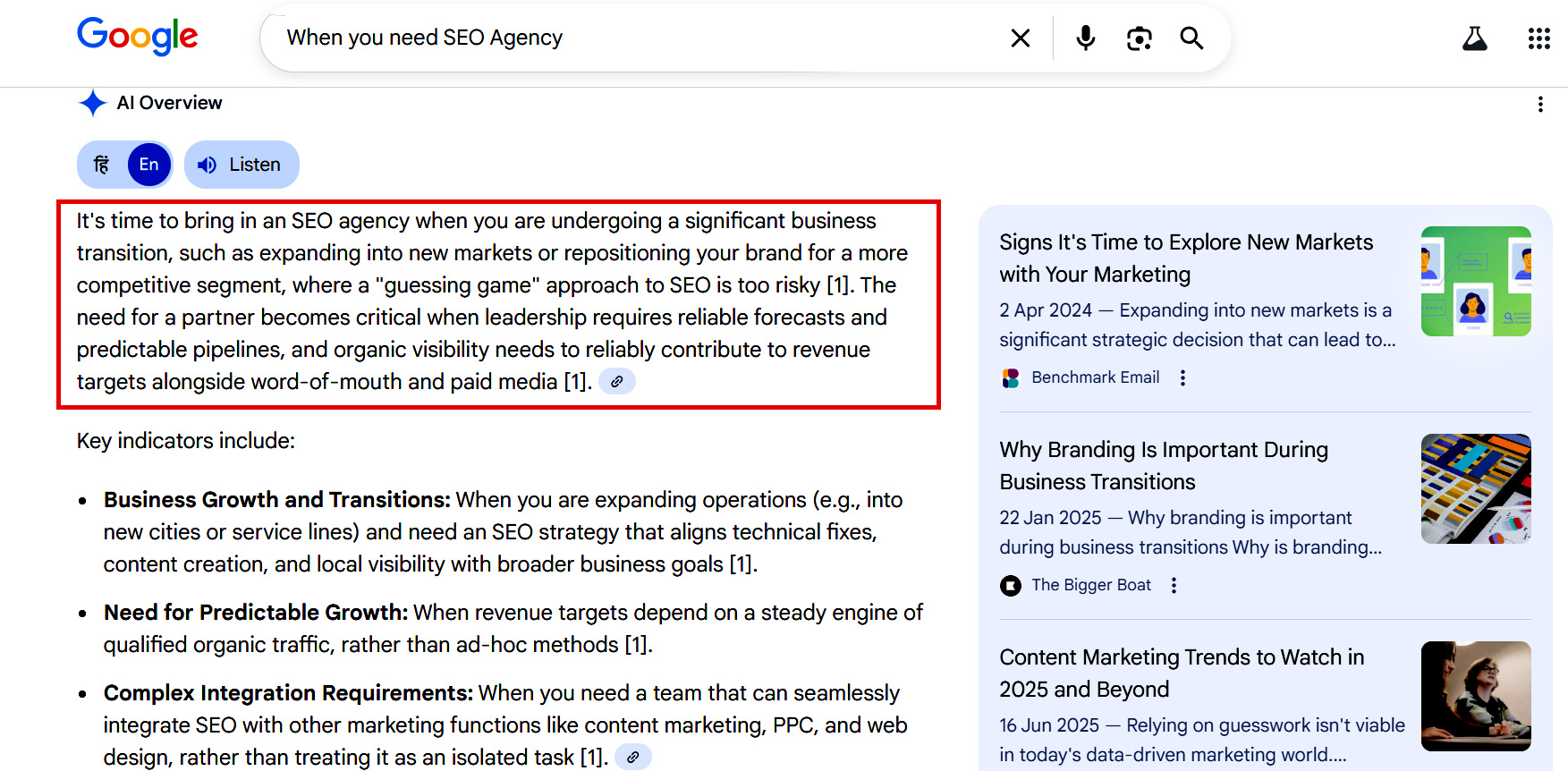The width and height of the screenshot is (1568, 771).
Task: Open the Google logo homepage link
Action: [x=137, y=37]
